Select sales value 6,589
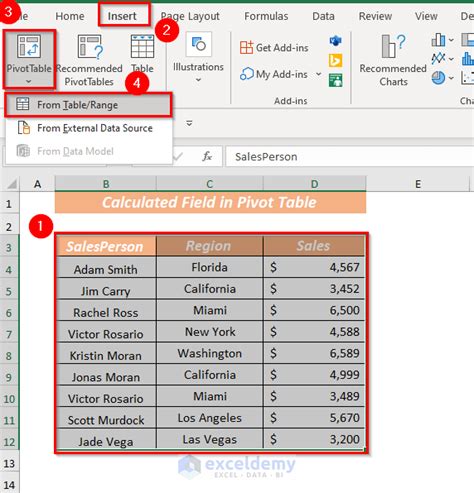This screenshot has width=474, height=493. click(314, 354)
